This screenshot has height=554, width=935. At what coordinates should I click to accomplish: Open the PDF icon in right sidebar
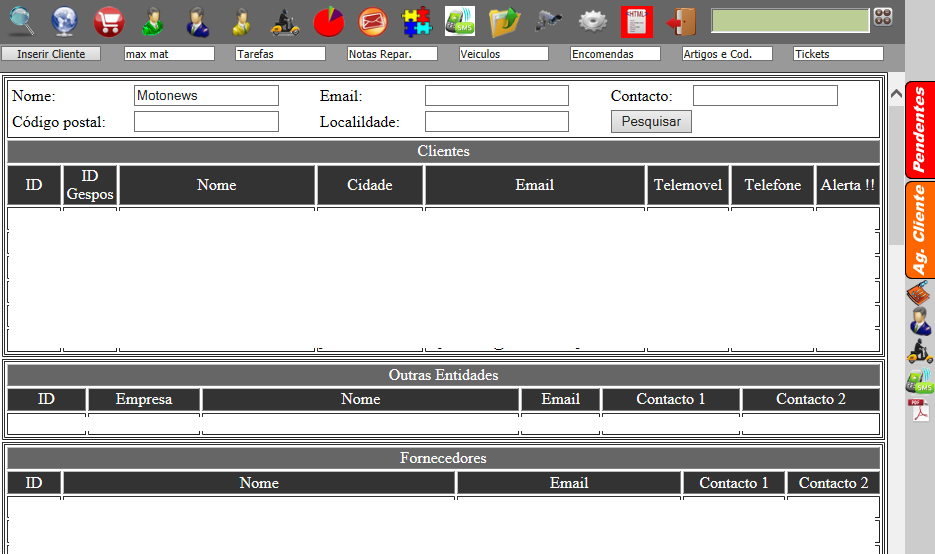pos(920,410)
